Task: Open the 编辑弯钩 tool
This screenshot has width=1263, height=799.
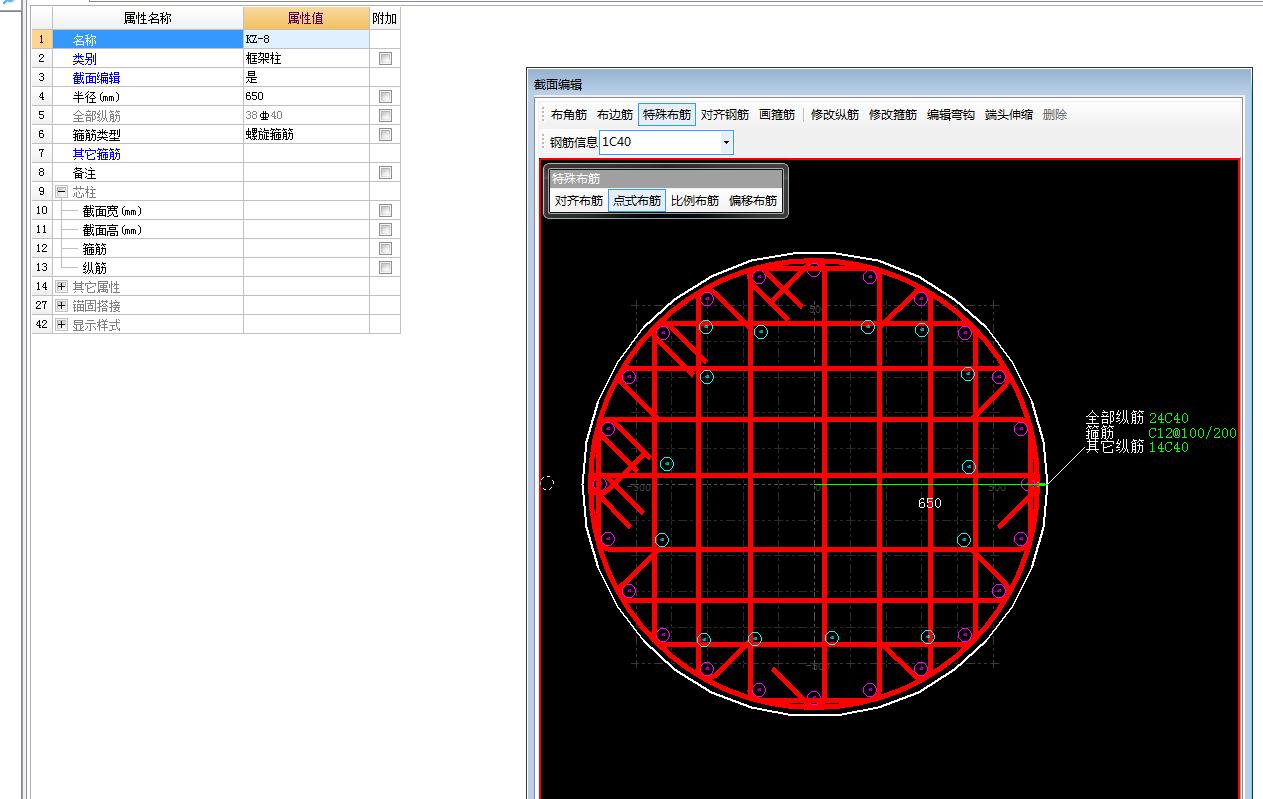Action: pos(951,115)
